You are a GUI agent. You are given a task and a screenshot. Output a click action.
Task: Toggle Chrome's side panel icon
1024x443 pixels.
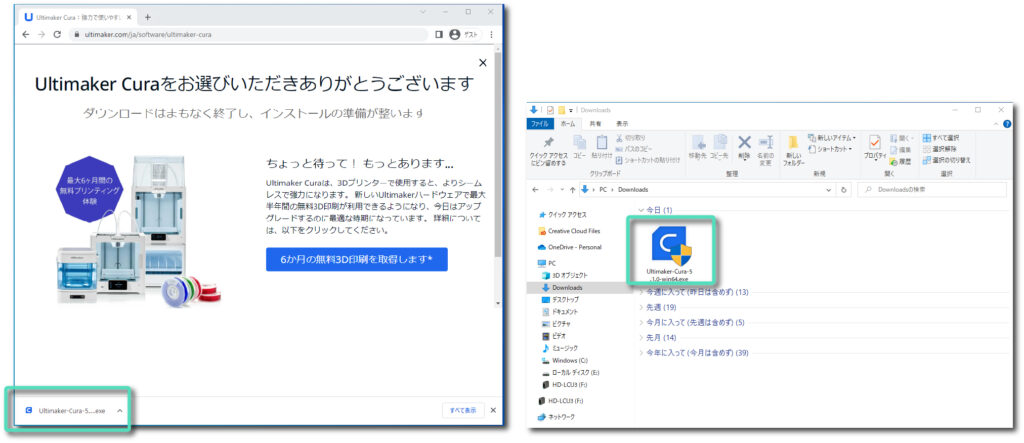[439, 35]
